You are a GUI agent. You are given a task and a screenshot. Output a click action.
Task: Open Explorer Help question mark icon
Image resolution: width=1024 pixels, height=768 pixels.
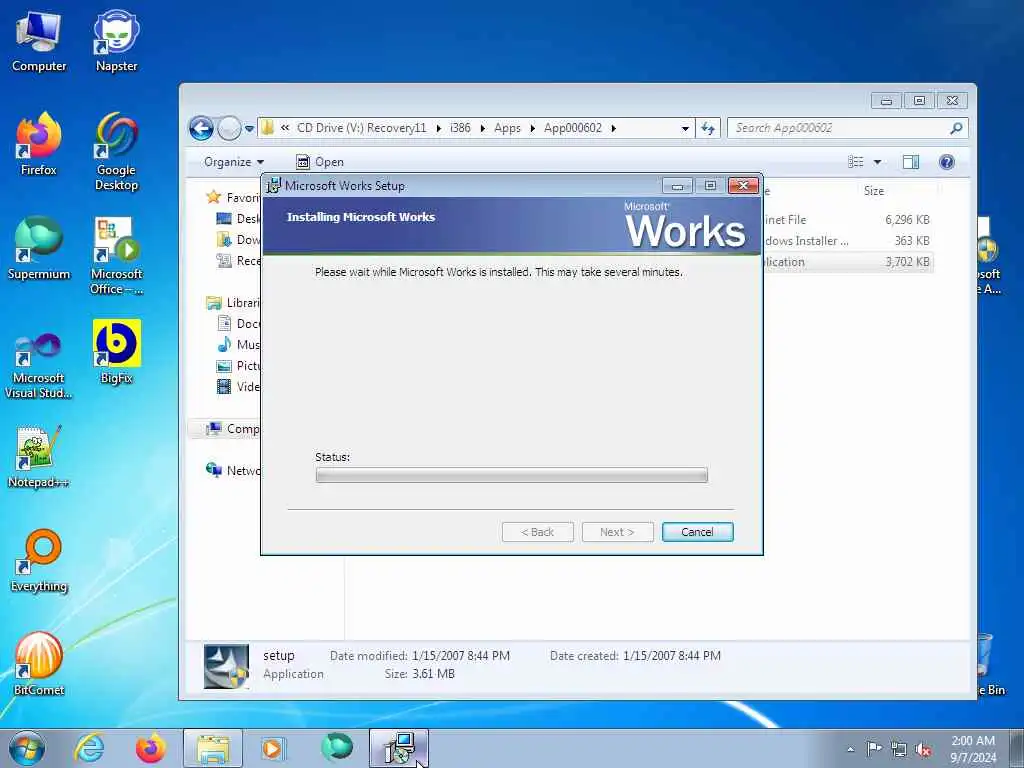click(946, 162)
